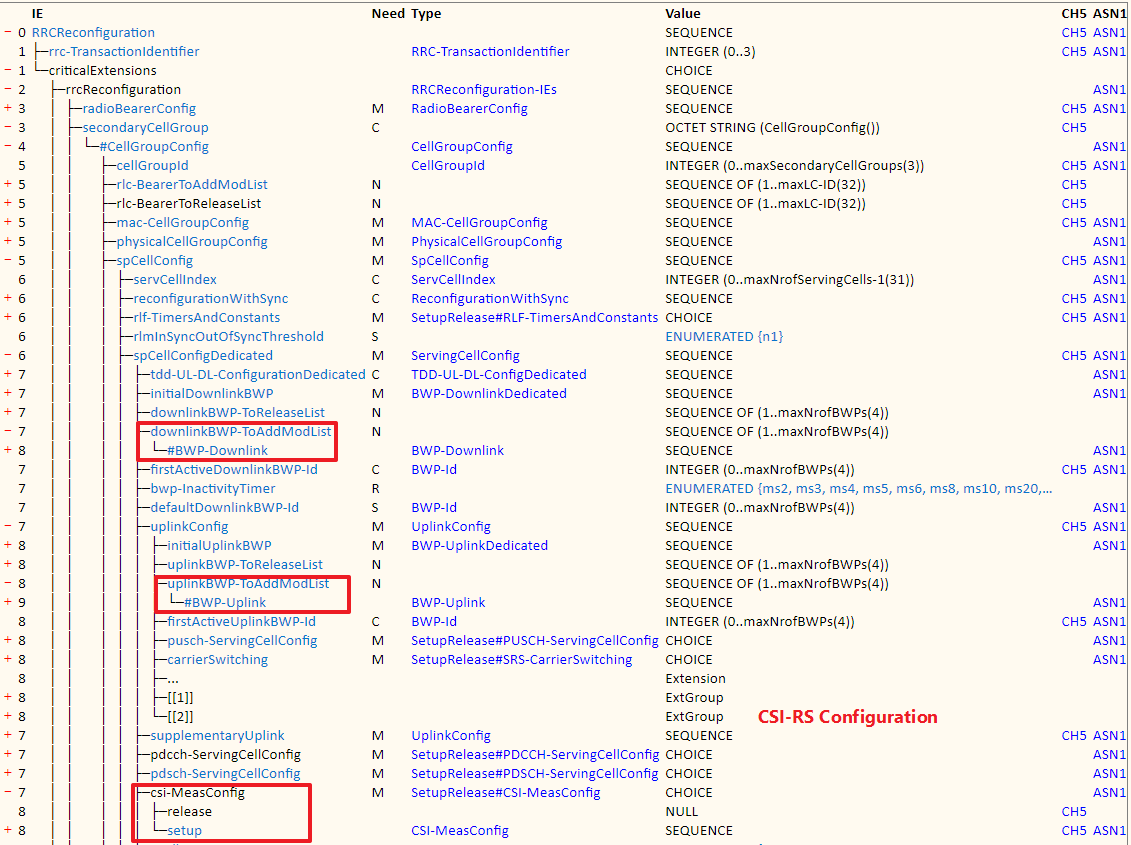1131x845 pixels.
Task: Open the BWP-DownlinkDedicated type link
Action: point(489,394)
